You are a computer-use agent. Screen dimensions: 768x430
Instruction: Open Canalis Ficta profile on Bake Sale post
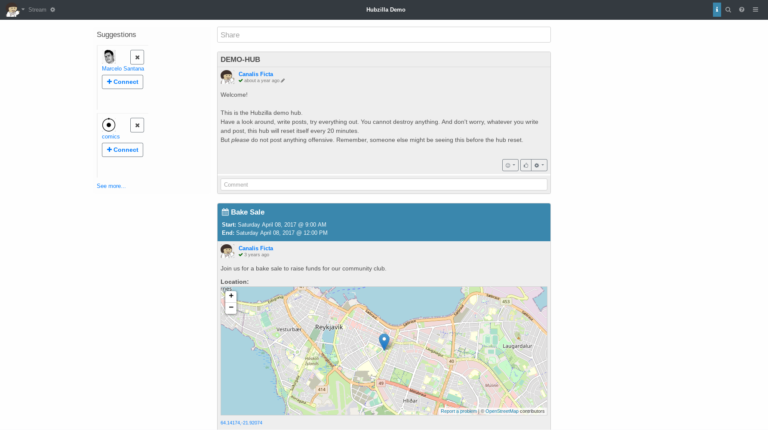(255, 248)
